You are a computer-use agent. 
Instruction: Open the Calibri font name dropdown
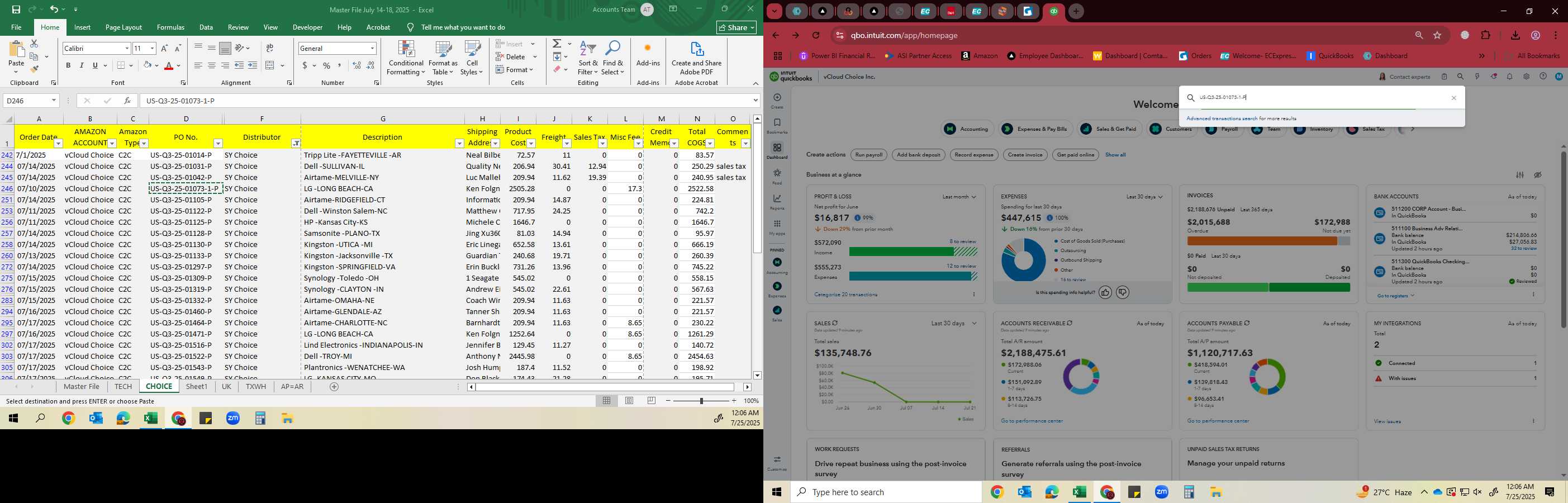127,48
